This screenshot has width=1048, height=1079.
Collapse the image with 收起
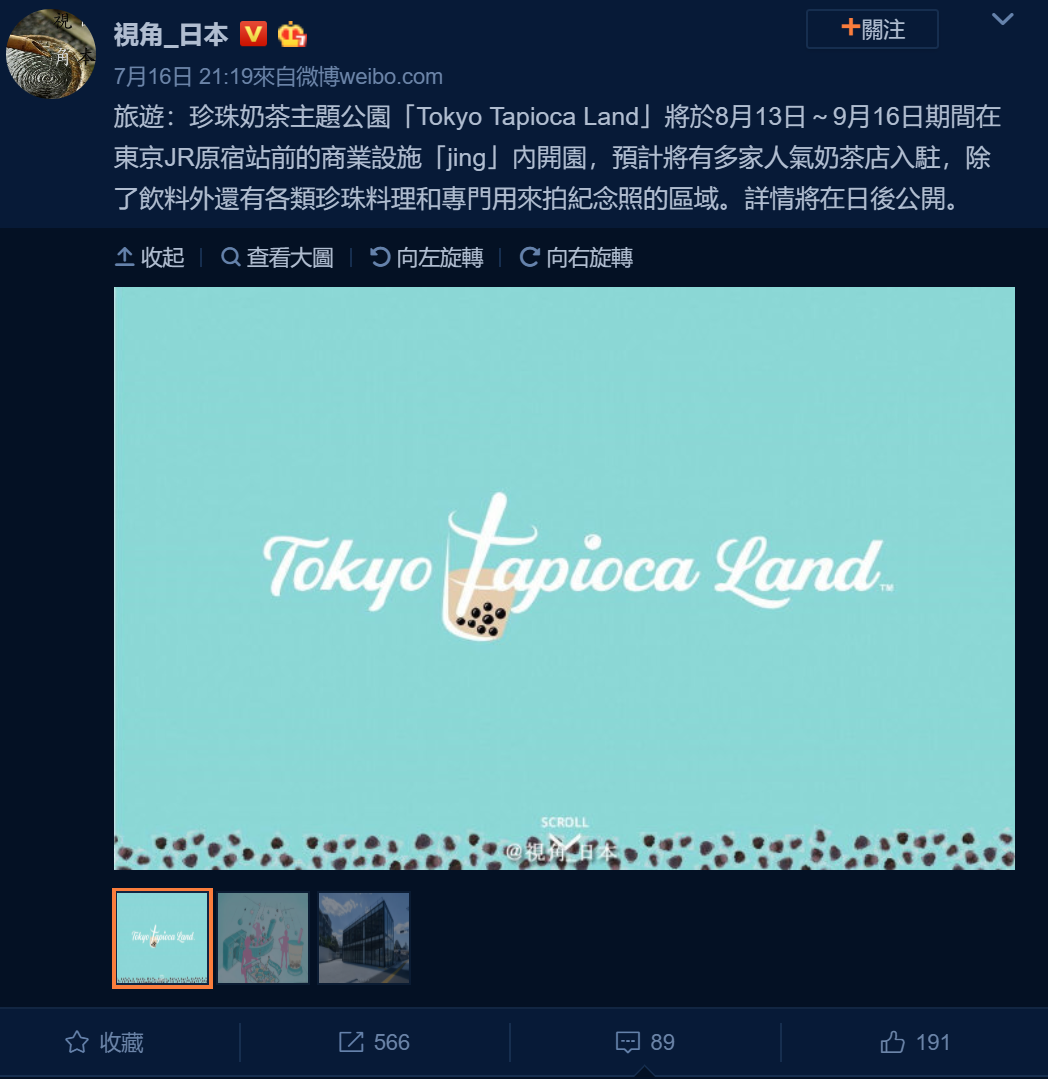[x=150, y=257]
